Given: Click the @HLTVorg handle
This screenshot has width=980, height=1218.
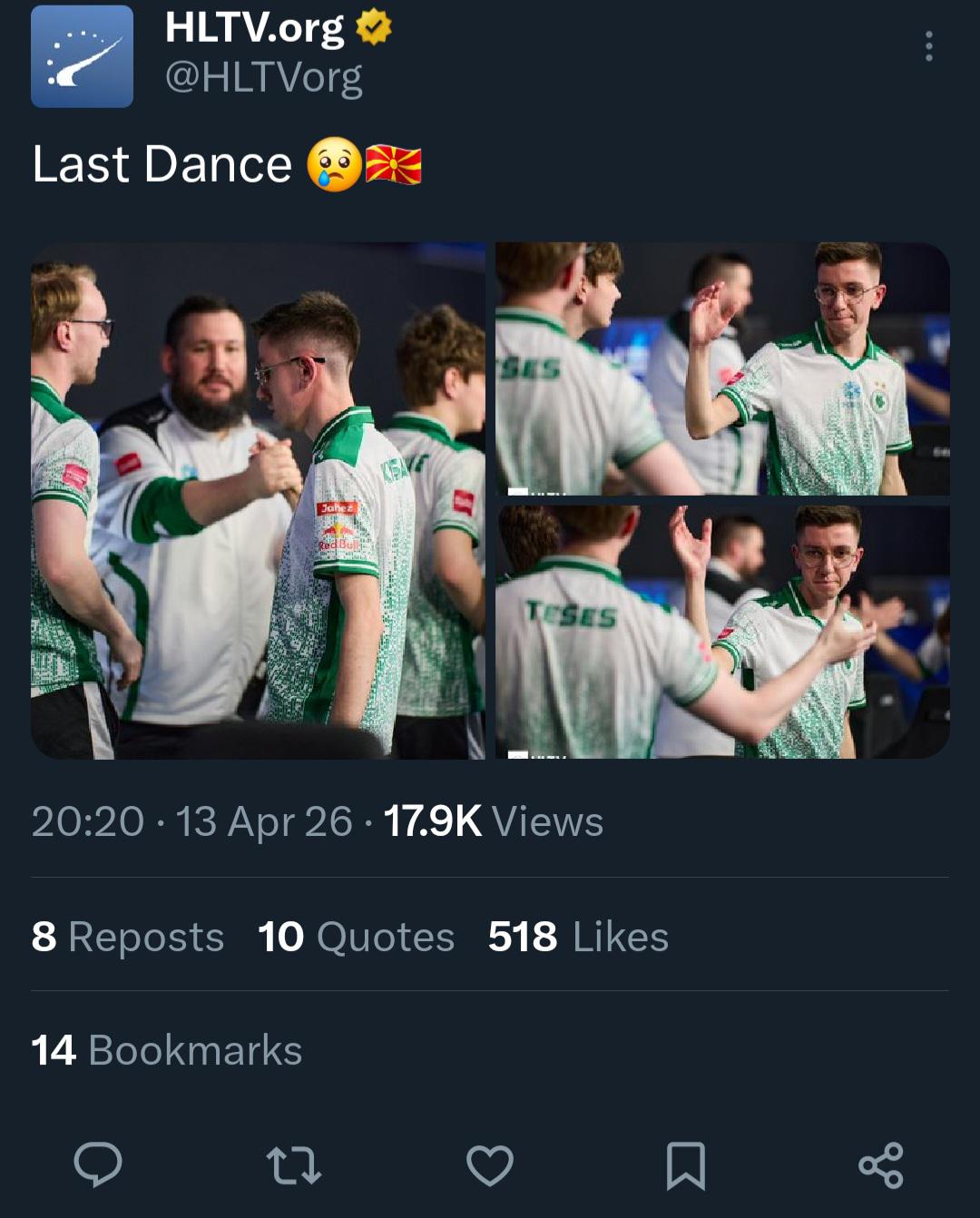Looking at the screenshot, I should pos(263,77).
